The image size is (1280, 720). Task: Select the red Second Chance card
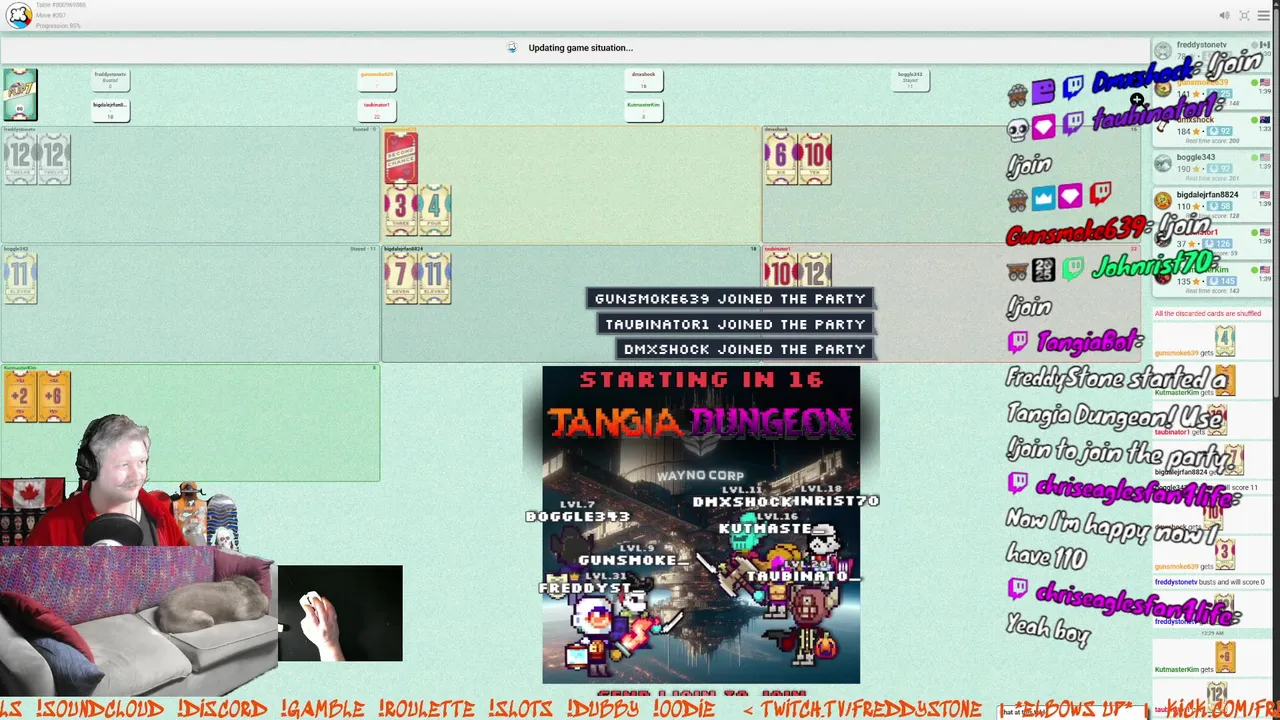pyautogui.click(x=401, y=158)
